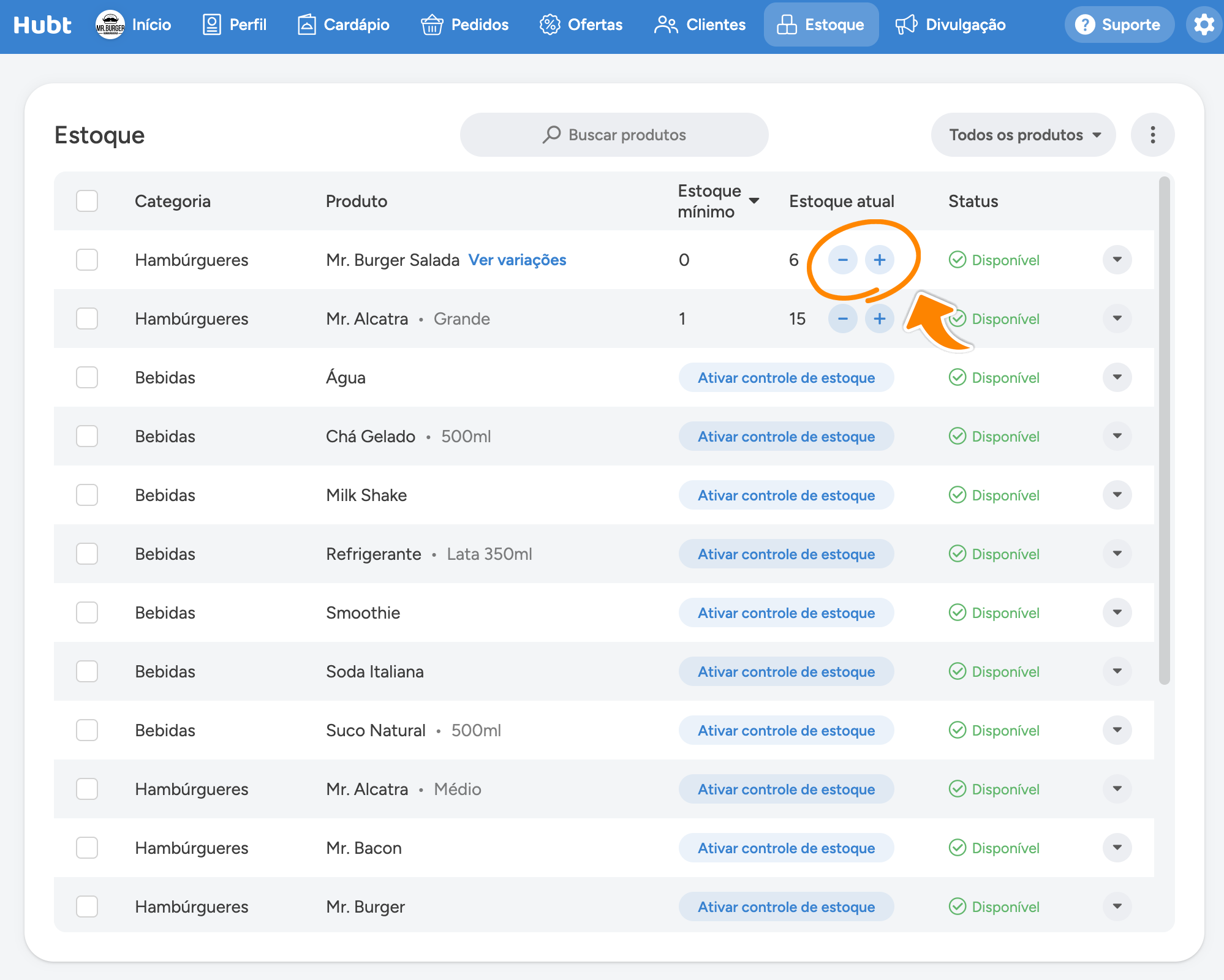The height and width of the screenshot is (980, 1224).
Task: Click Disponível status of Chá Gelado
Action: [x=994, y=436]
